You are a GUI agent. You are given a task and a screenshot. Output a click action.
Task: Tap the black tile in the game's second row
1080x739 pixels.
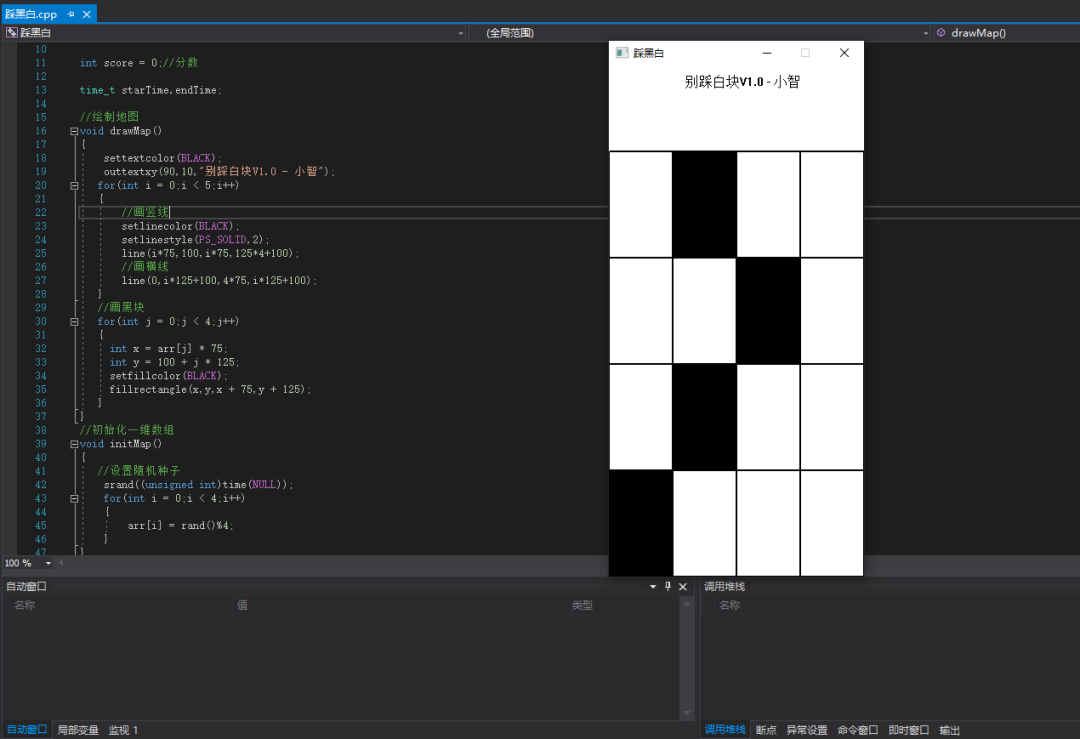coord(769,311)
